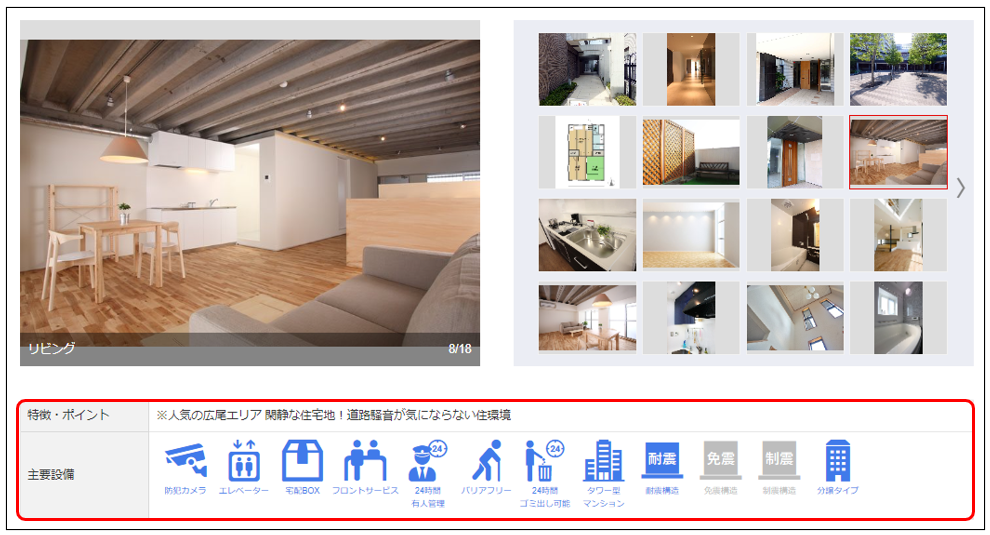This screenshot has width=990, height=535.
Task: Select the blue 耐震構造 icon
Action: pos(662,461)
